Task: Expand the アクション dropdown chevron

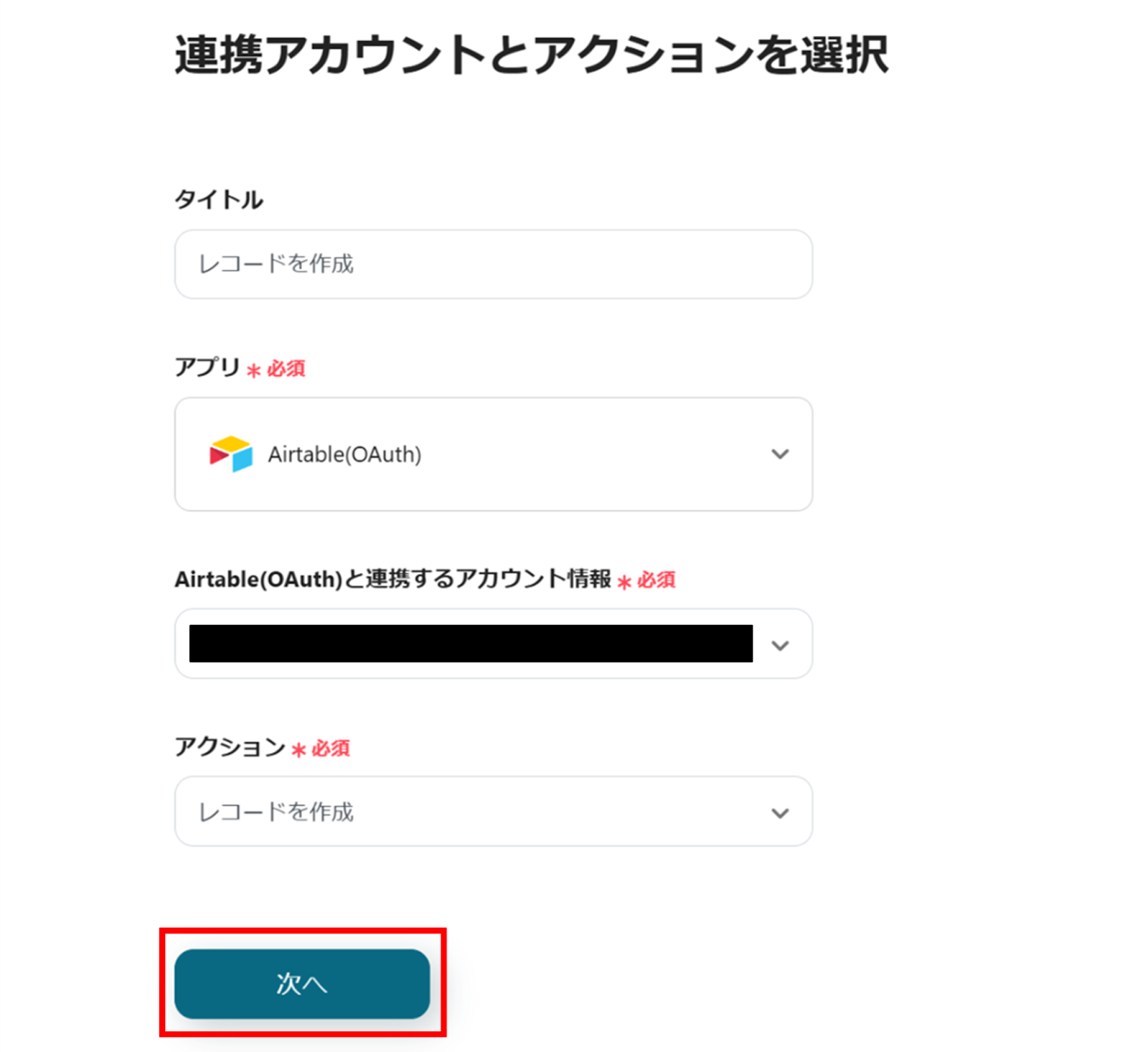Action: [x=780, y=812]
